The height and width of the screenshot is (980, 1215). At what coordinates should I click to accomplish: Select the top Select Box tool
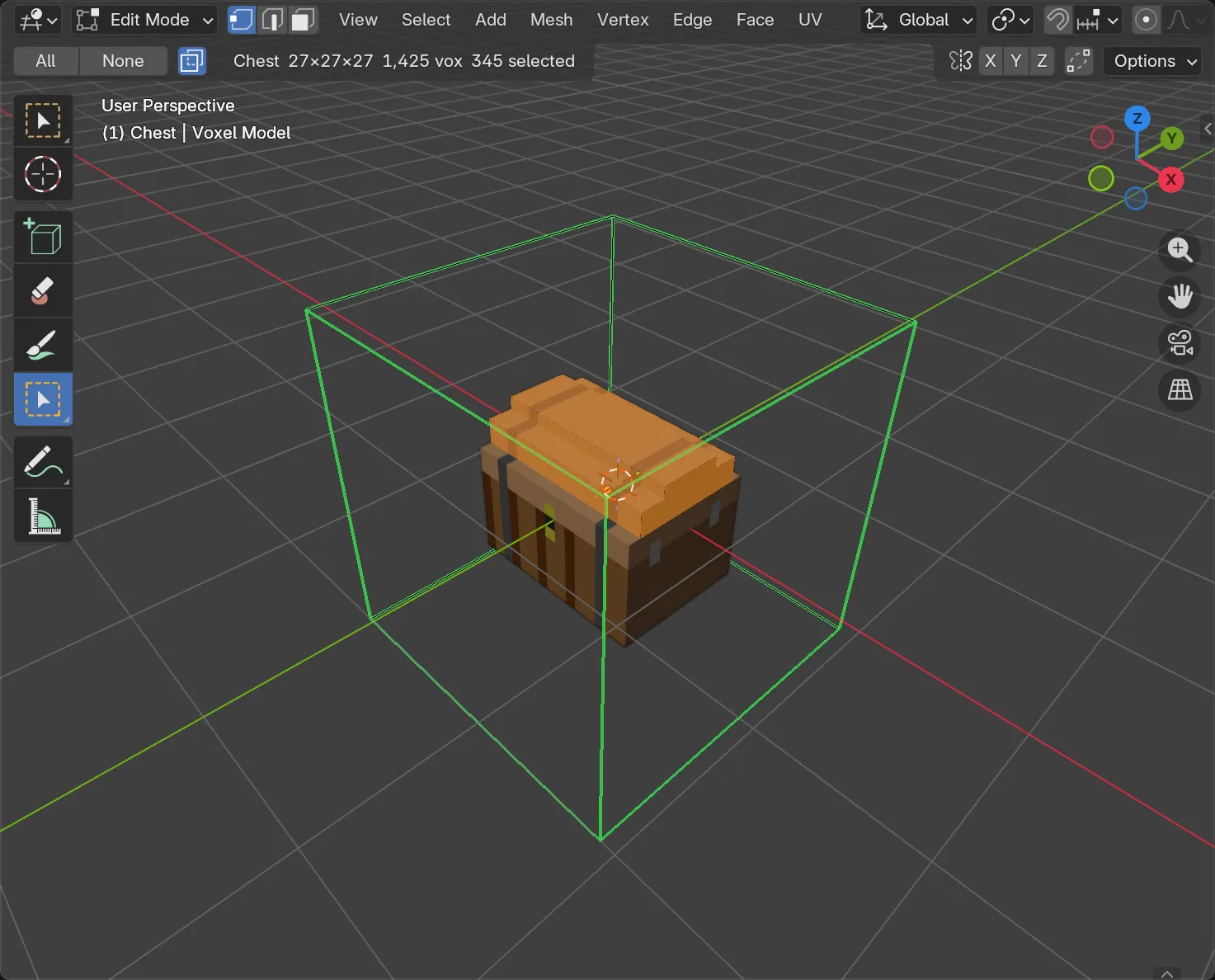[43, 121]
